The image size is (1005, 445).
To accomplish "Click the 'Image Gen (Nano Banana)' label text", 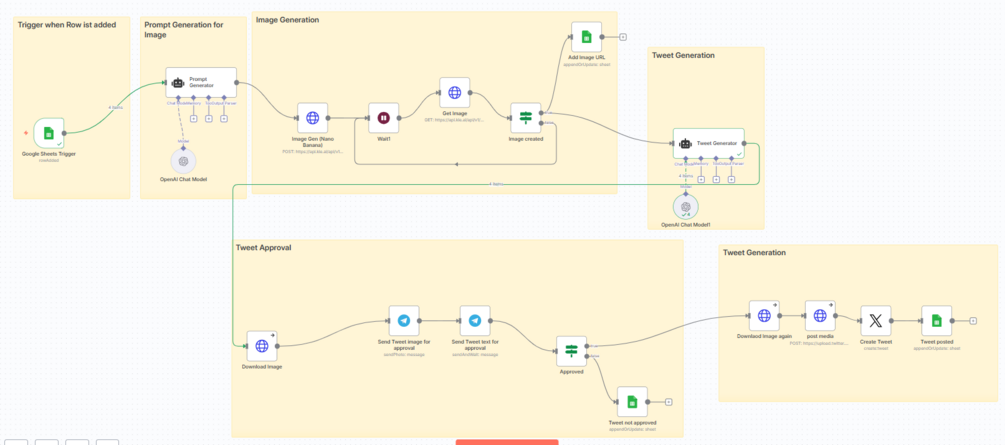I will (312, 142).
